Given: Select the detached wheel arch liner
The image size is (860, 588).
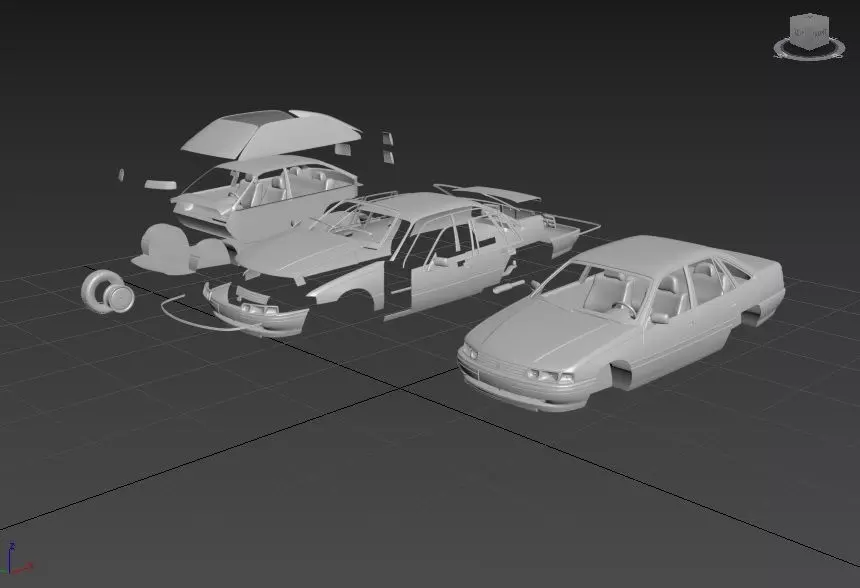Looking at the screenshot, I should (x=163, y=248).
